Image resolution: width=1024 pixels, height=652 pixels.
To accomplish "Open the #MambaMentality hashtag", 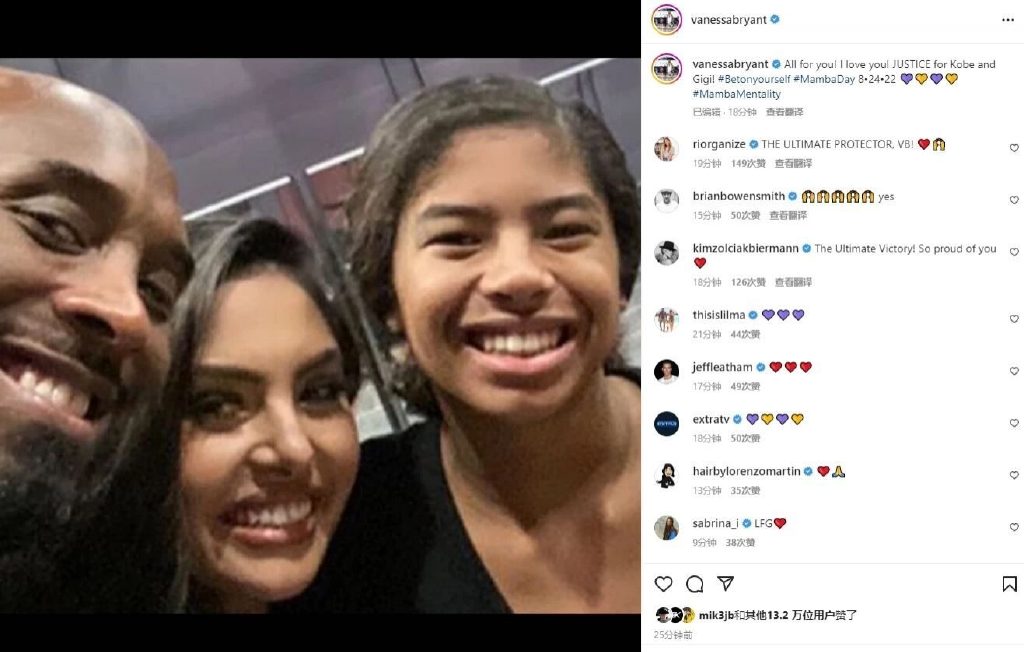I will [737, 94].
